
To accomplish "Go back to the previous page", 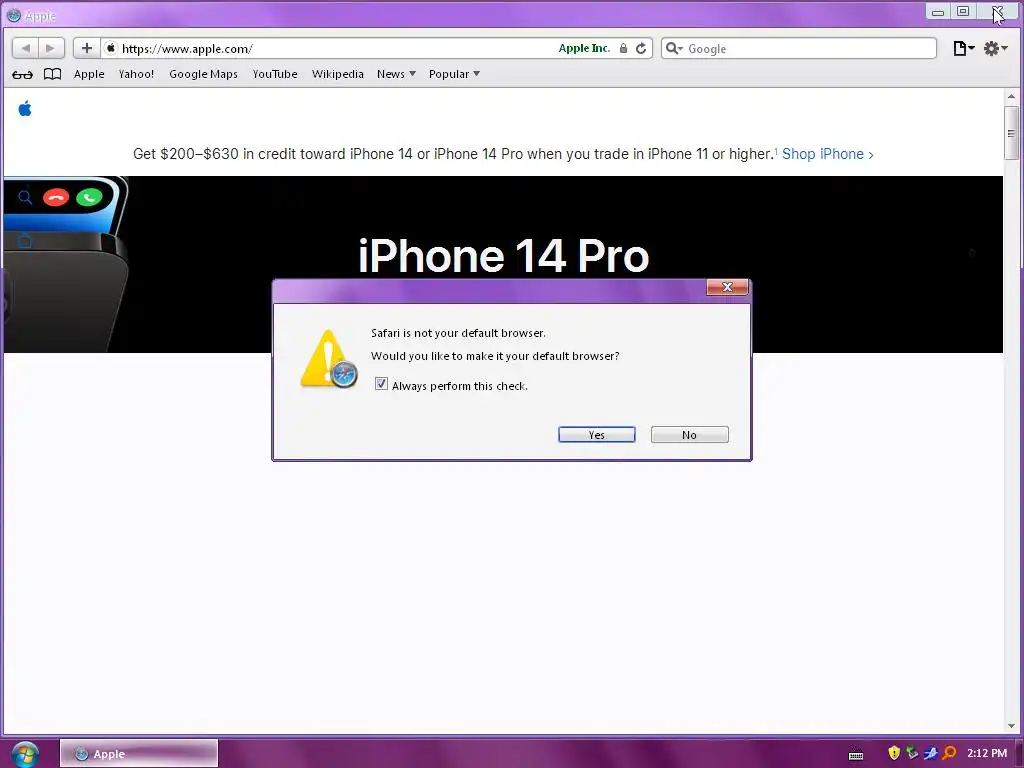I will (x=25, y=48).
